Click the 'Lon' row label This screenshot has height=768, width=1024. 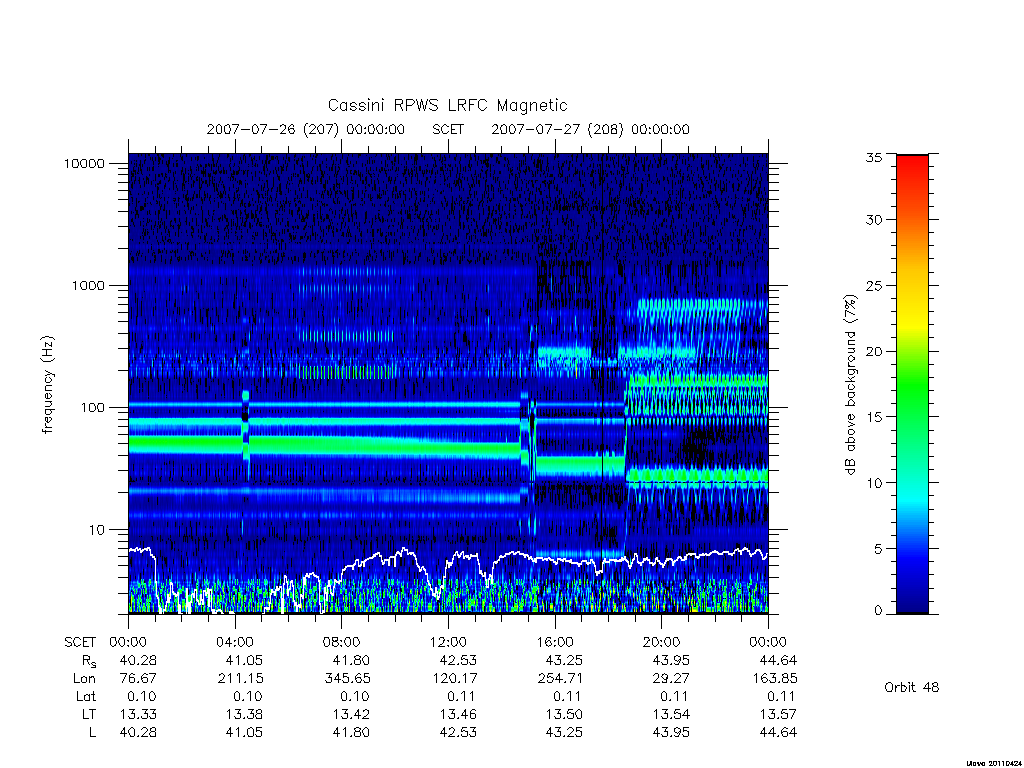pos(84,679)
